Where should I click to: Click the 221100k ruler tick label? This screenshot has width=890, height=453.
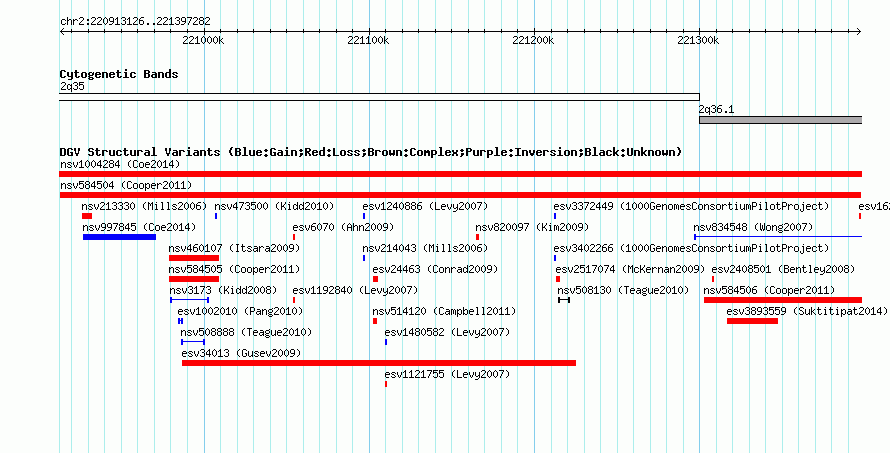click(x=369, y=40)
